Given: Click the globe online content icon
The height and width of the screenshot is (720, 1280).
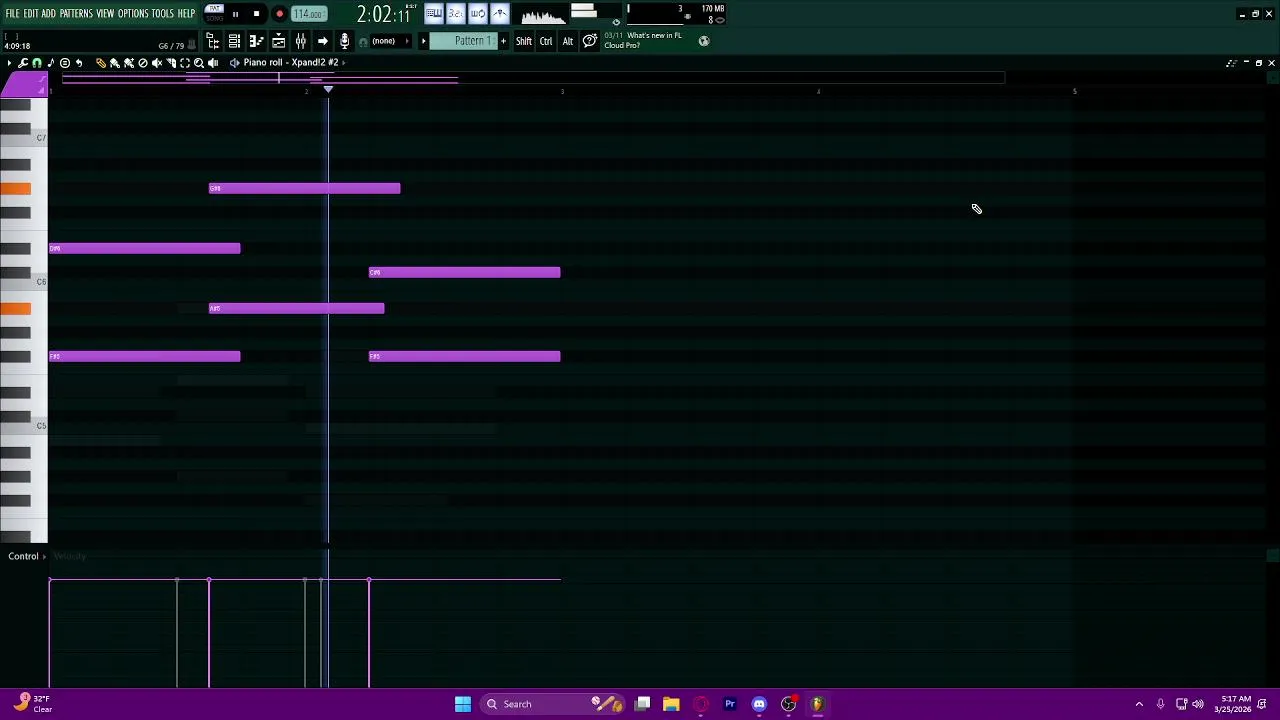Looking at the screenshot, I should pyautogui.click(x=704, y=41).
